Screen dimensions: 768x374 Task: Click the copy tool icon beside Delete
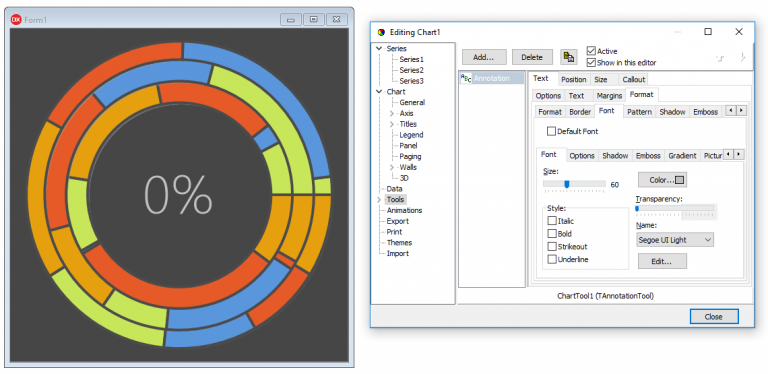(568, 57)
